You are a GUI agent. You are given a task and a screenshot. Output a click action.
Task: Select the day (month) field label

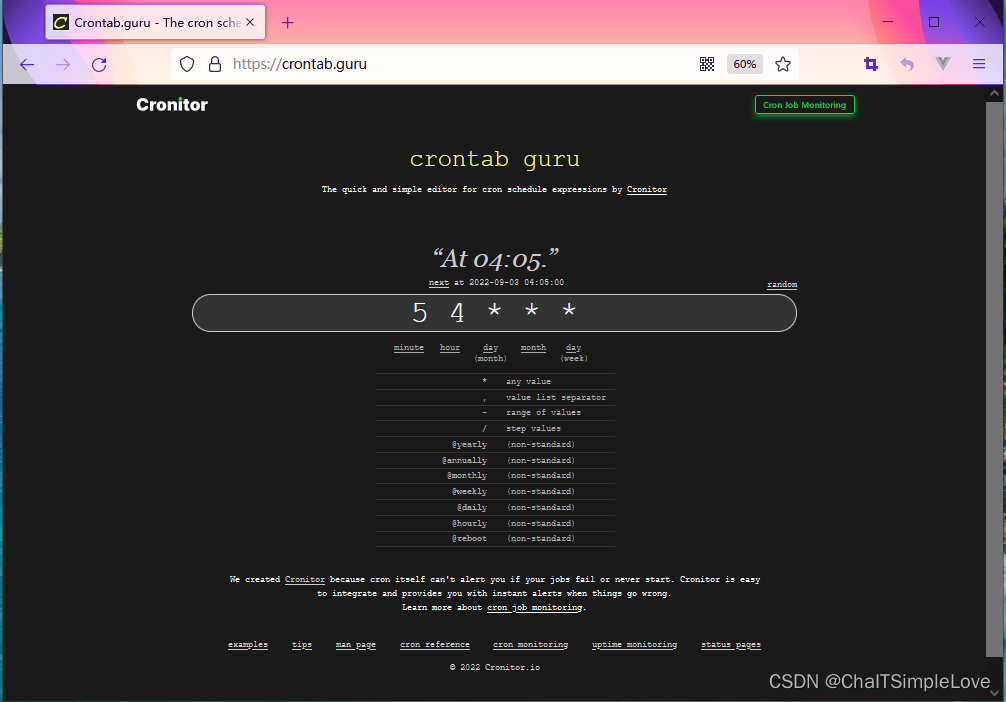click(x=490, y=352)
